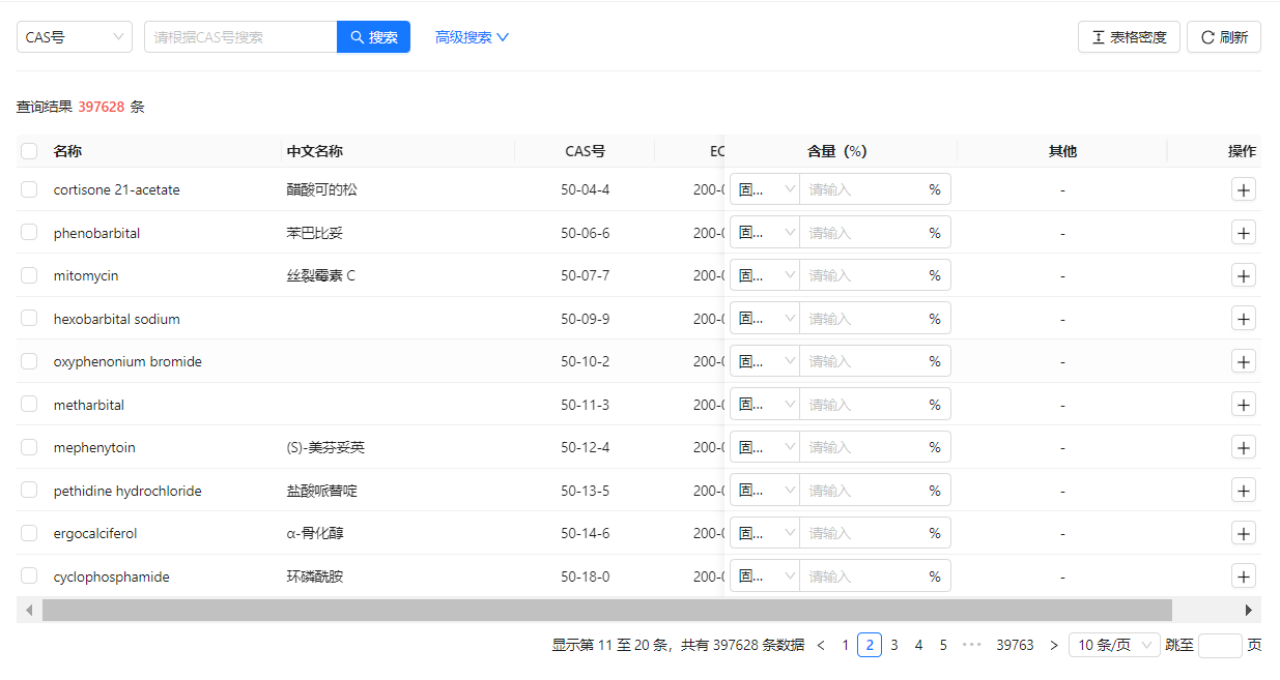Tick the checkbox for pethidine hydrochloride
The image size is (1280, 680).
tap(29, 491)
